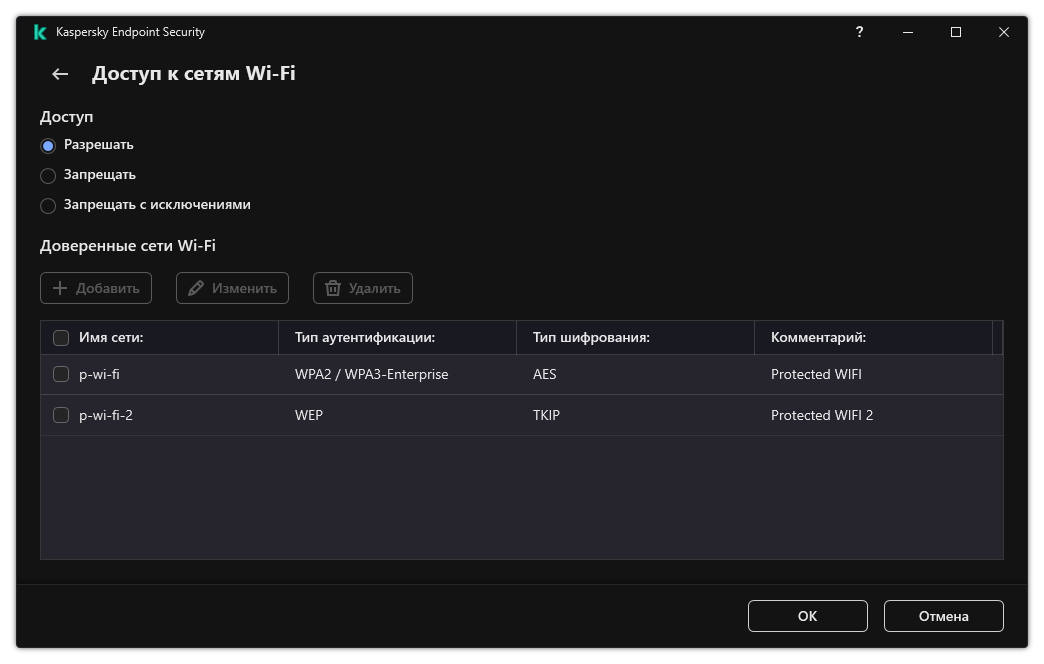Click the plus icon on Добавить

tap(60, 288)
